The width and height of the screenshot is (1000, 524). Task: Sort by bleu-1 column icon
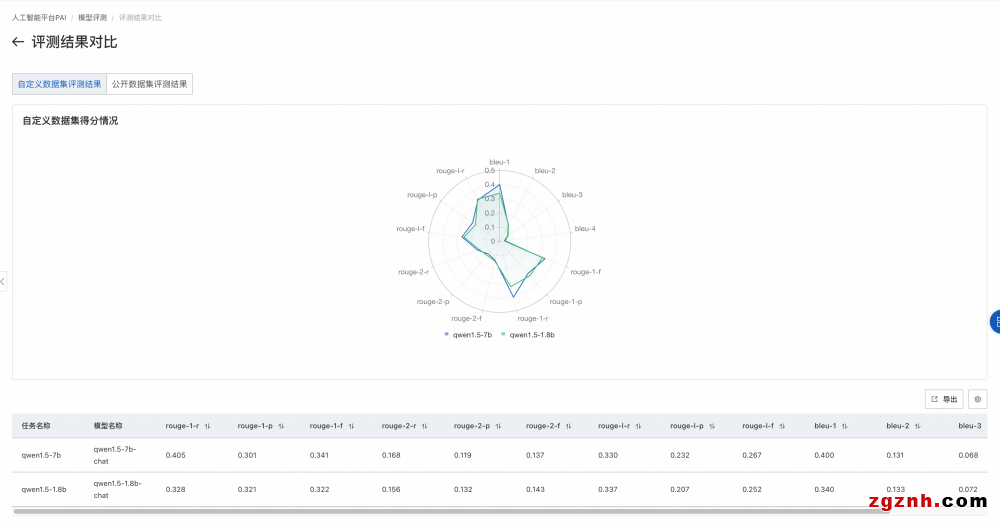pos(845,426)
